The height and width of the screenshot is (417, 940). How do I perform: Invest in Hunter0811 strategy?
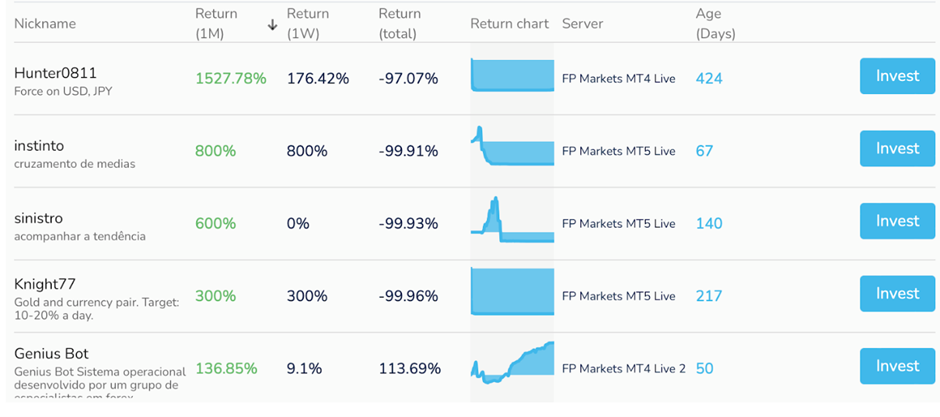(x=897, y=76)
